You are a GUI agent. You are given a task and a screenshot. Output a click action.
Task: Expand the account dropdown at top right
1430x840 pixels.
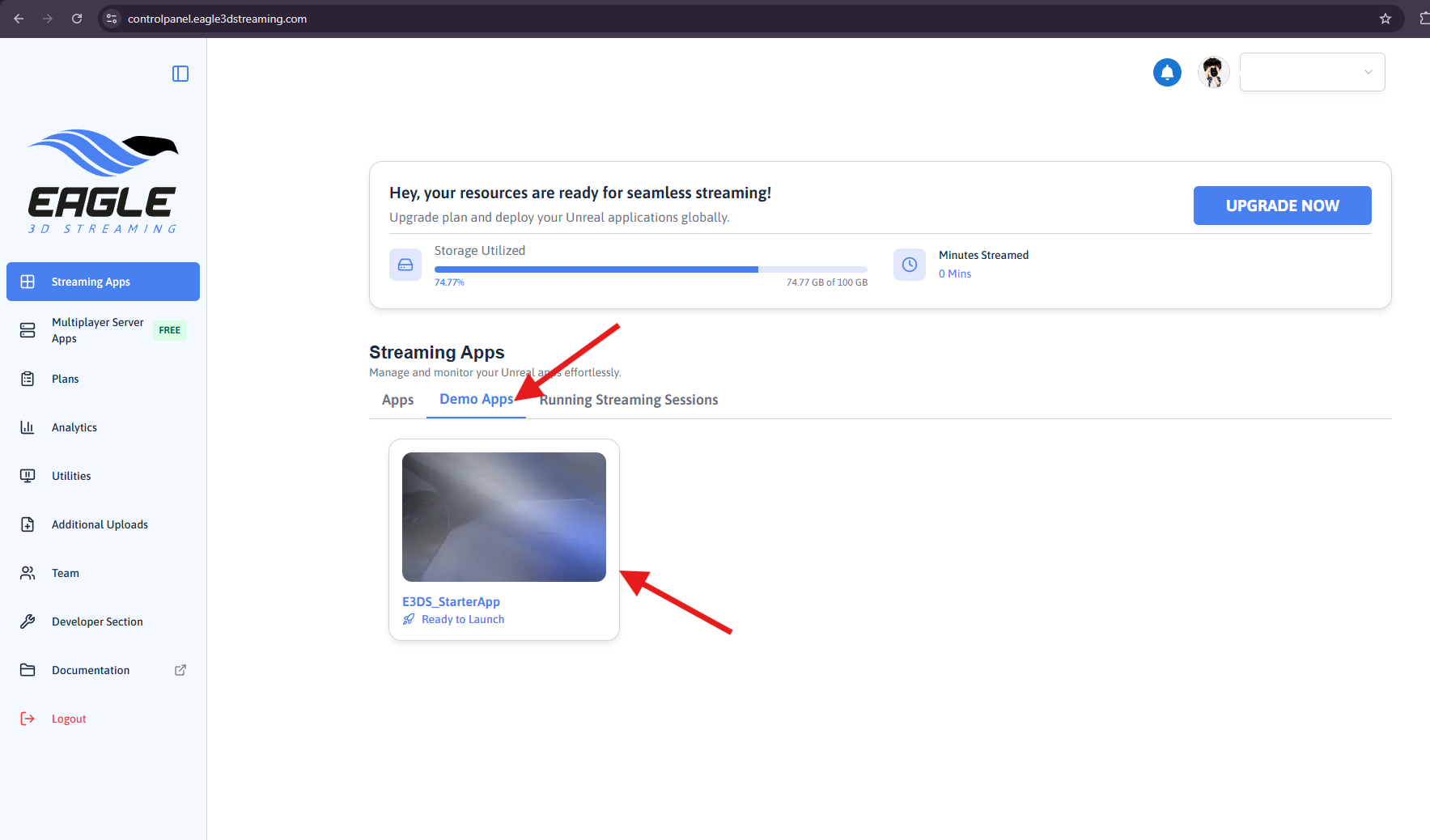(1312, 72)
